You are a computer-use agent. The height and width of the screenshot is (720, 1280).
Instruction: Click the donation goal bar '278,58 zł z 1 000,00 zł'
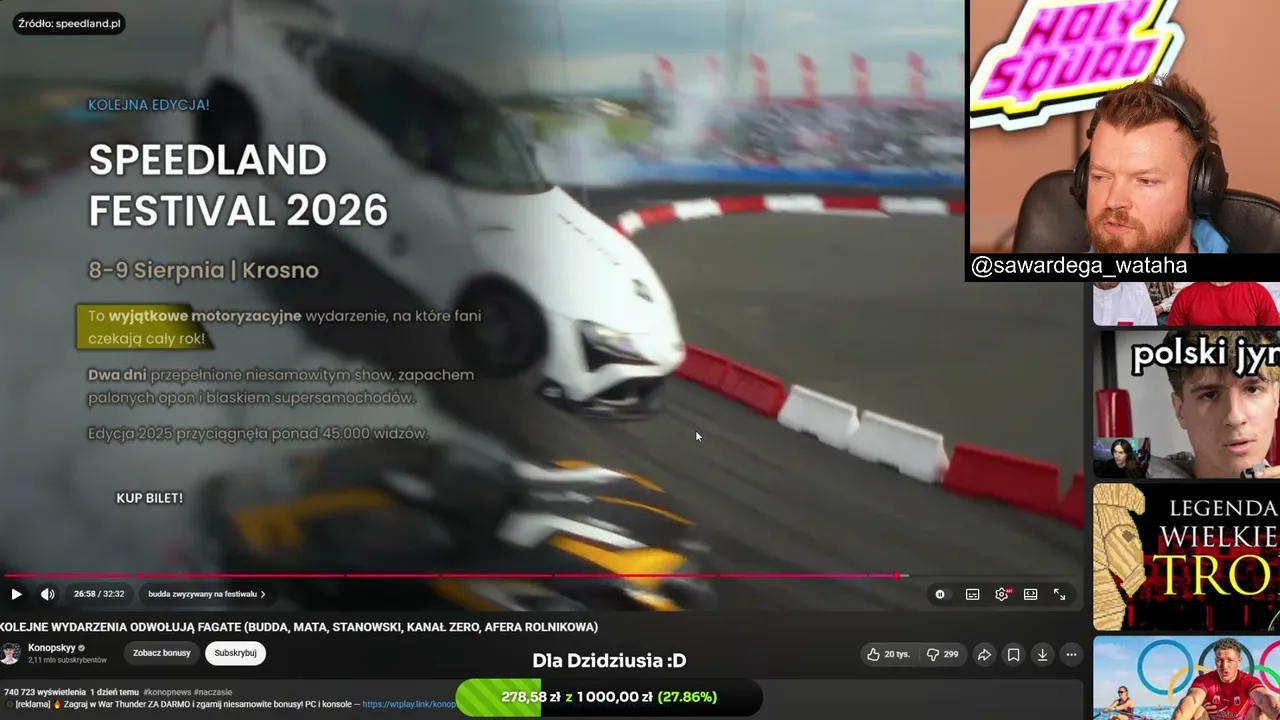click(x=609, y=697)
